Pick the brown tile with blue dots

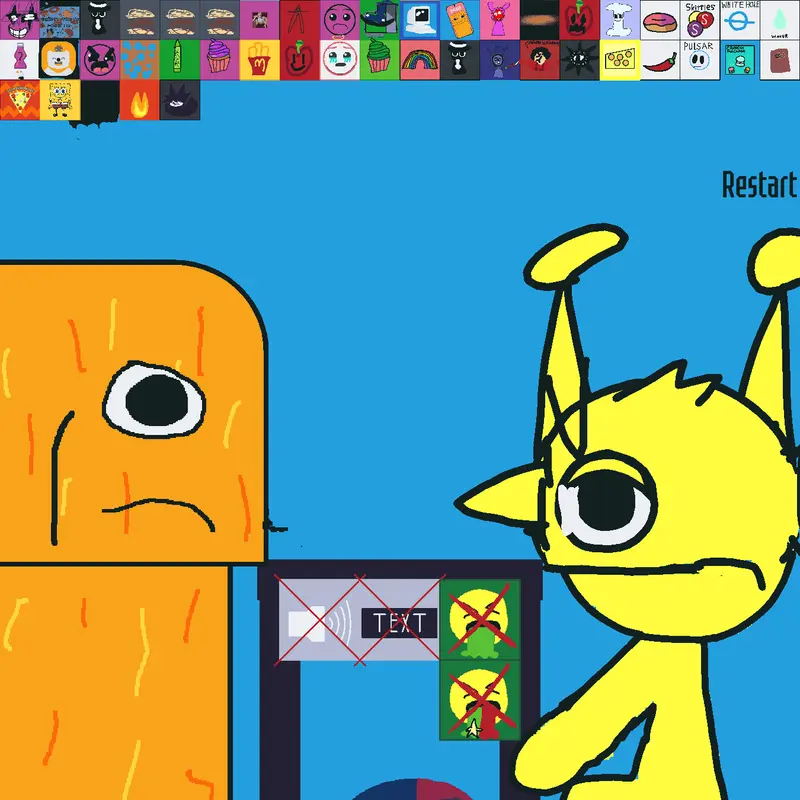tap(140, 60)
